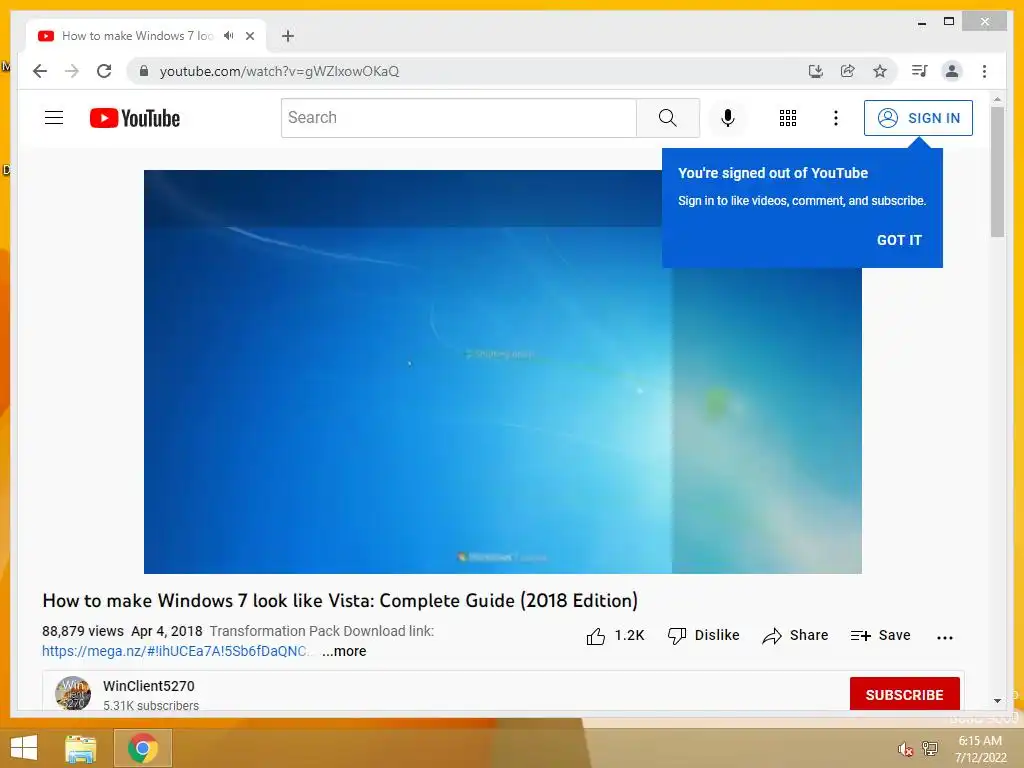
Task: Mute the tab via the speaker icon
Action: 229,36
